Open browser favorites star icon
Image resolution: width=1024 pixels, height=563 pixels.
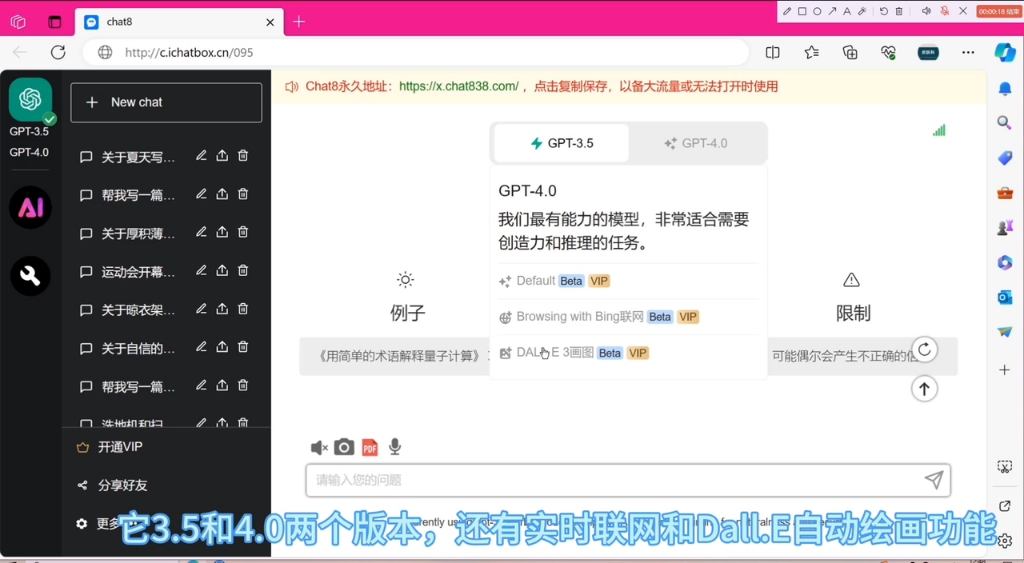point(811,52)
